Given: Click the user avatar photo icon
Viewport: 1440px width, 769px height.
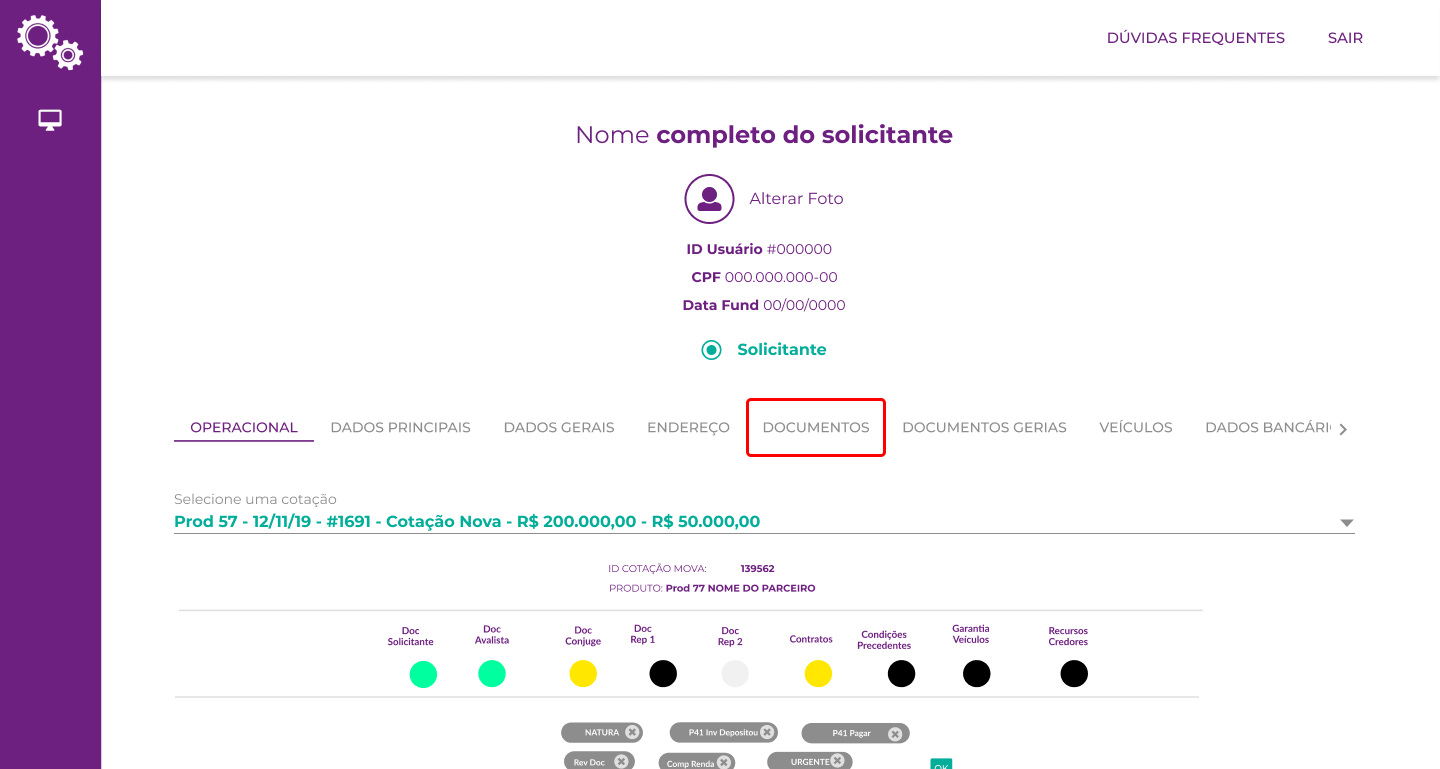Looking at the screenshot, I should pos(709,199).
